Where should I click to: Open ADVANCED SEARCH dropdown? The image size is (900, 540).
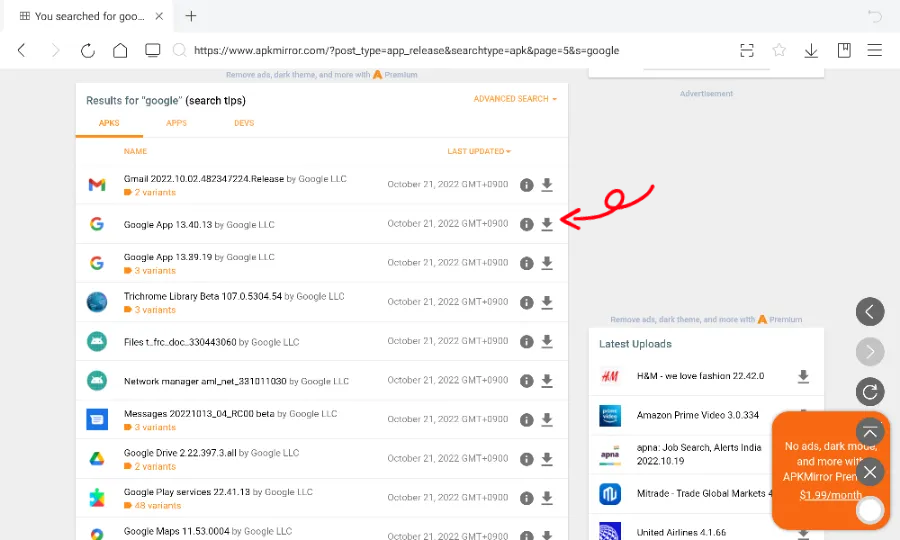click(x=515, y=99)
